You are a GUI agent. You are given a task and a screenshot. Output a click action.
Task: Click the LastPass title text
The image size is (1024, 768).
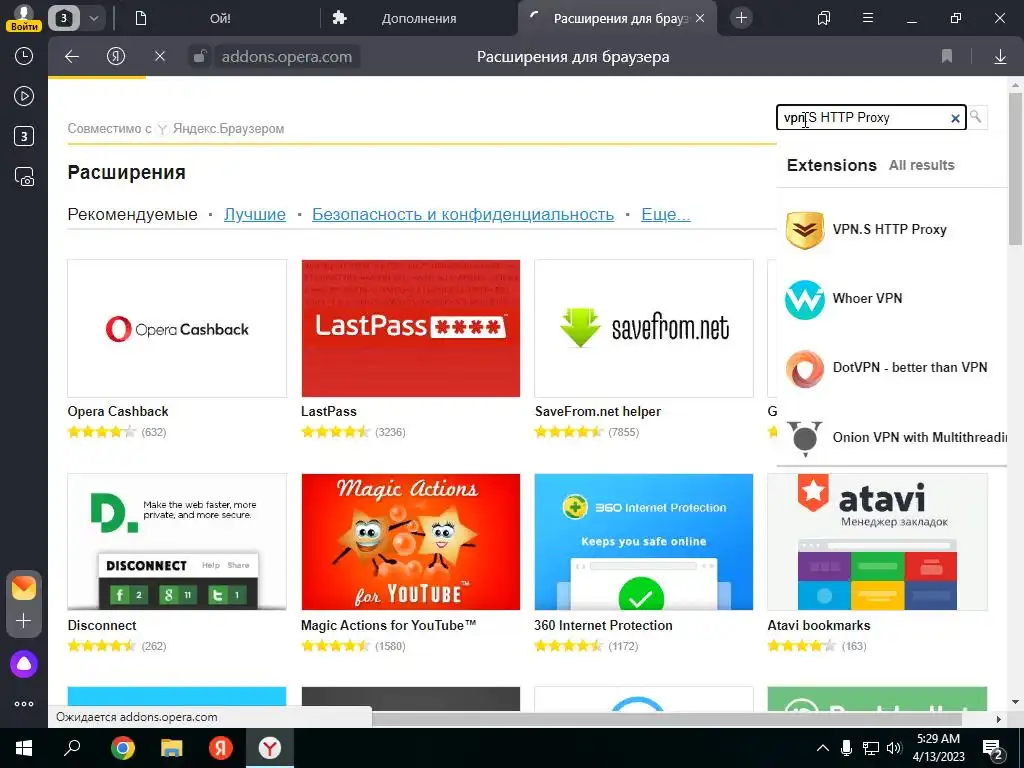[328, 411]
